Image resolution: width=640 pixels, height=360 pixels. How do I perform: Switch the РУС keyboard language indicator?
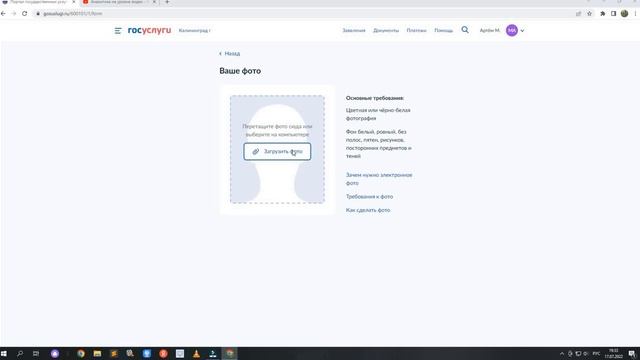coord(596,353)
